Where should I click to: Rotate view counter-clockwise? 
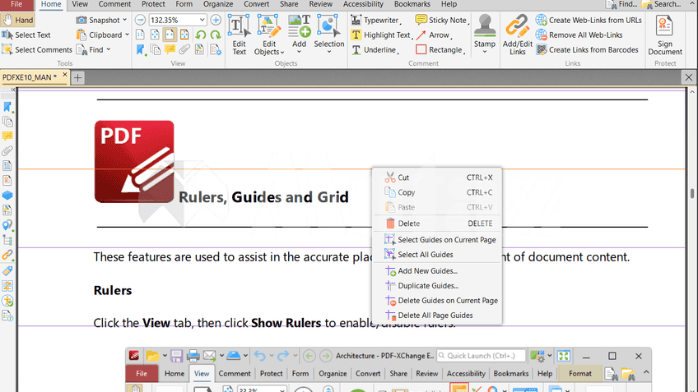click(201, 35)
